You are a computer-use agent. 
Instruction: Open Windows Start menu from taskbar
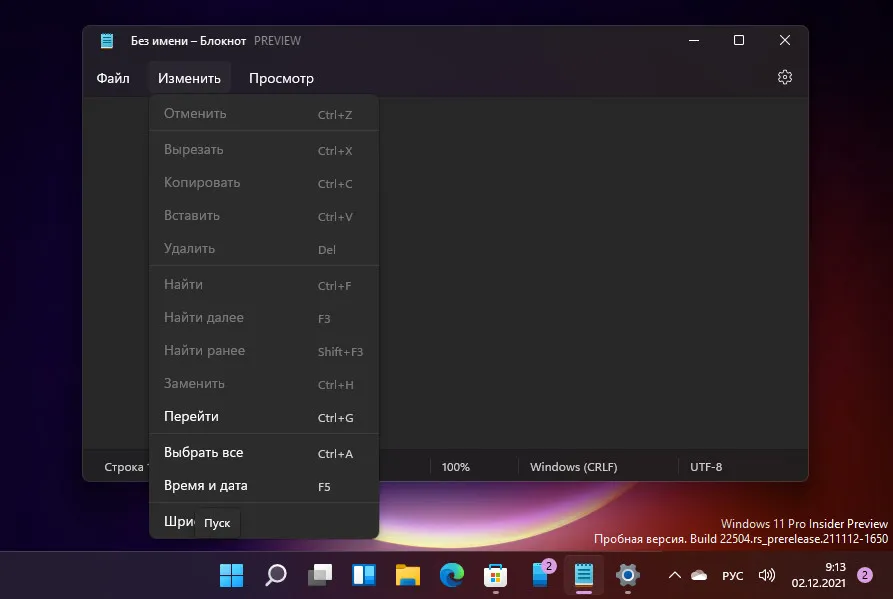point(231,575)
